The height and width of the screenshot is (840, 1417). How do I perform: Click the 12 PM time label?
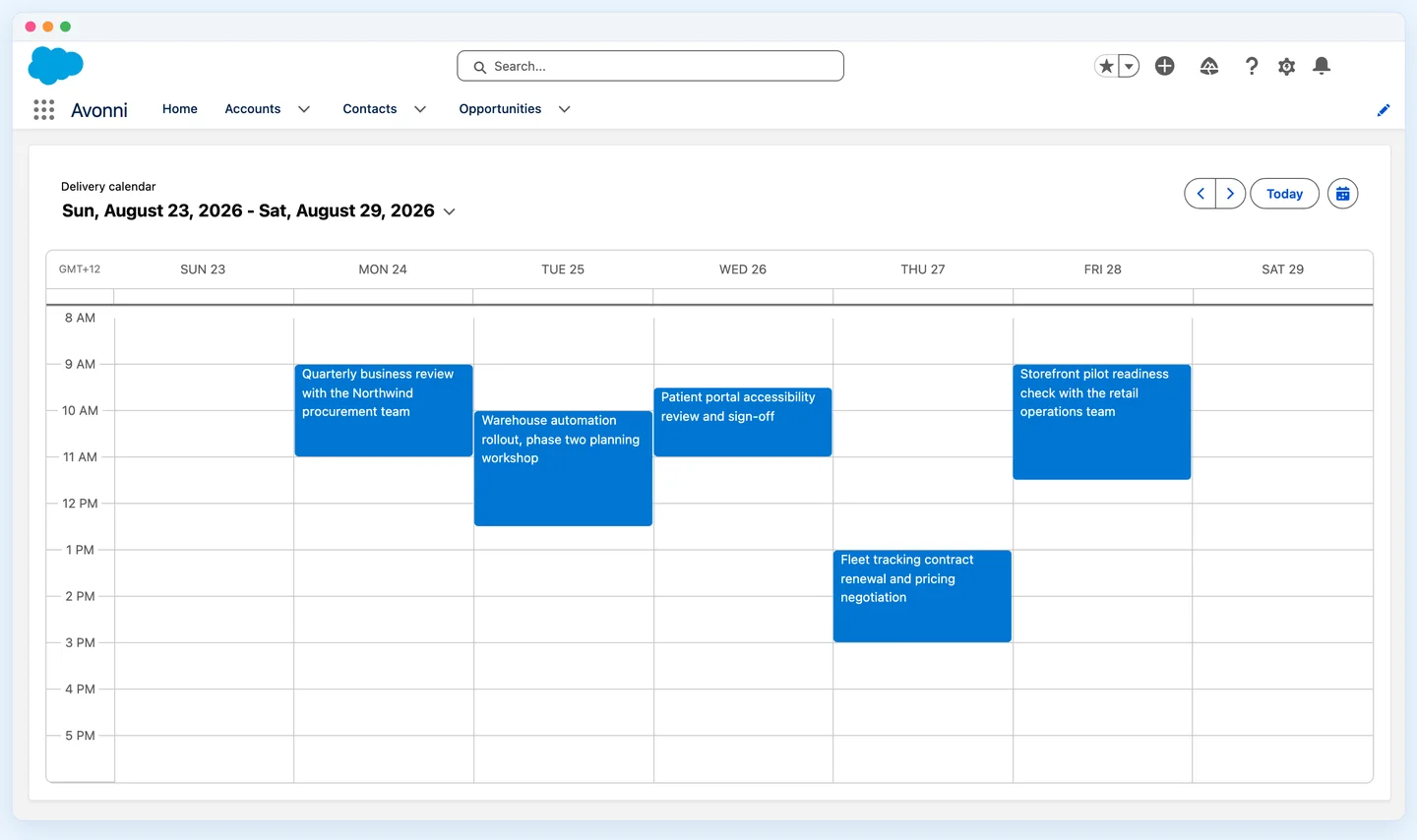click(81, 504)
